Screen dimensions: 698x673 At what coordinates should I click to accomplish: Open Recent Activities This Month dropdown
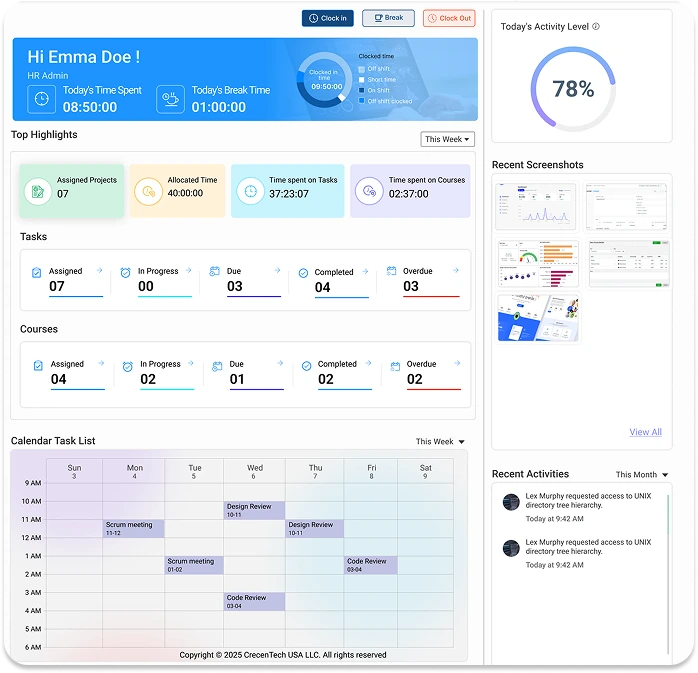click(641, 475)
